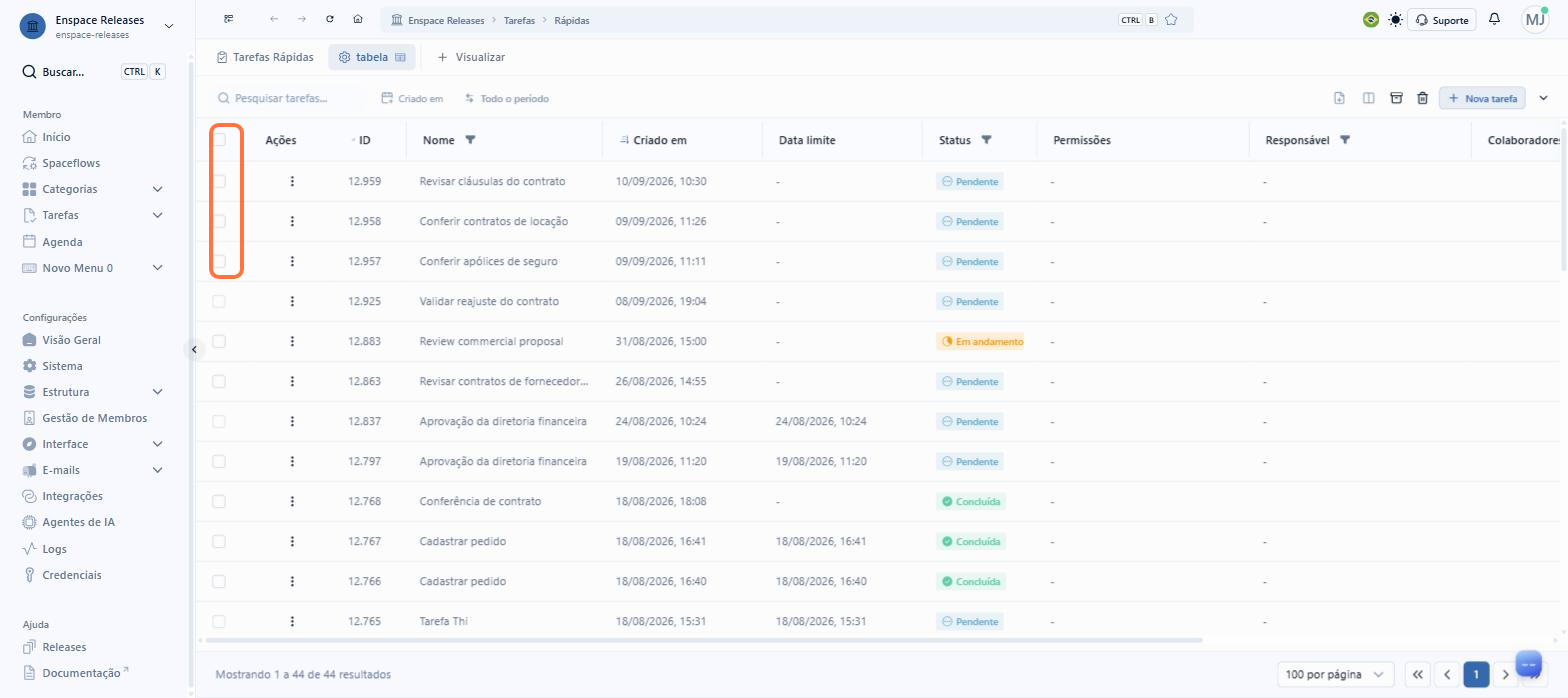
Task: Open the Buscar search box in sidebar
Action: (94, 72)
